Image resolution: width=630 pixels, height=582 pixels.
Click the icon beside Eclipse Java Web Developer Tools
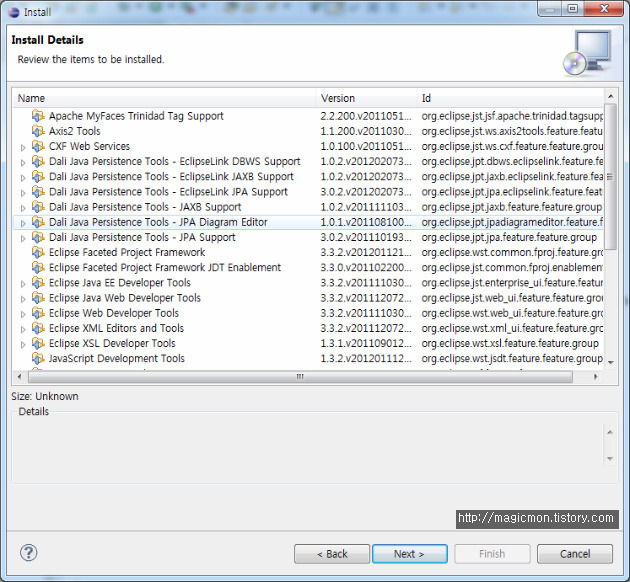[x=38, y=298]
